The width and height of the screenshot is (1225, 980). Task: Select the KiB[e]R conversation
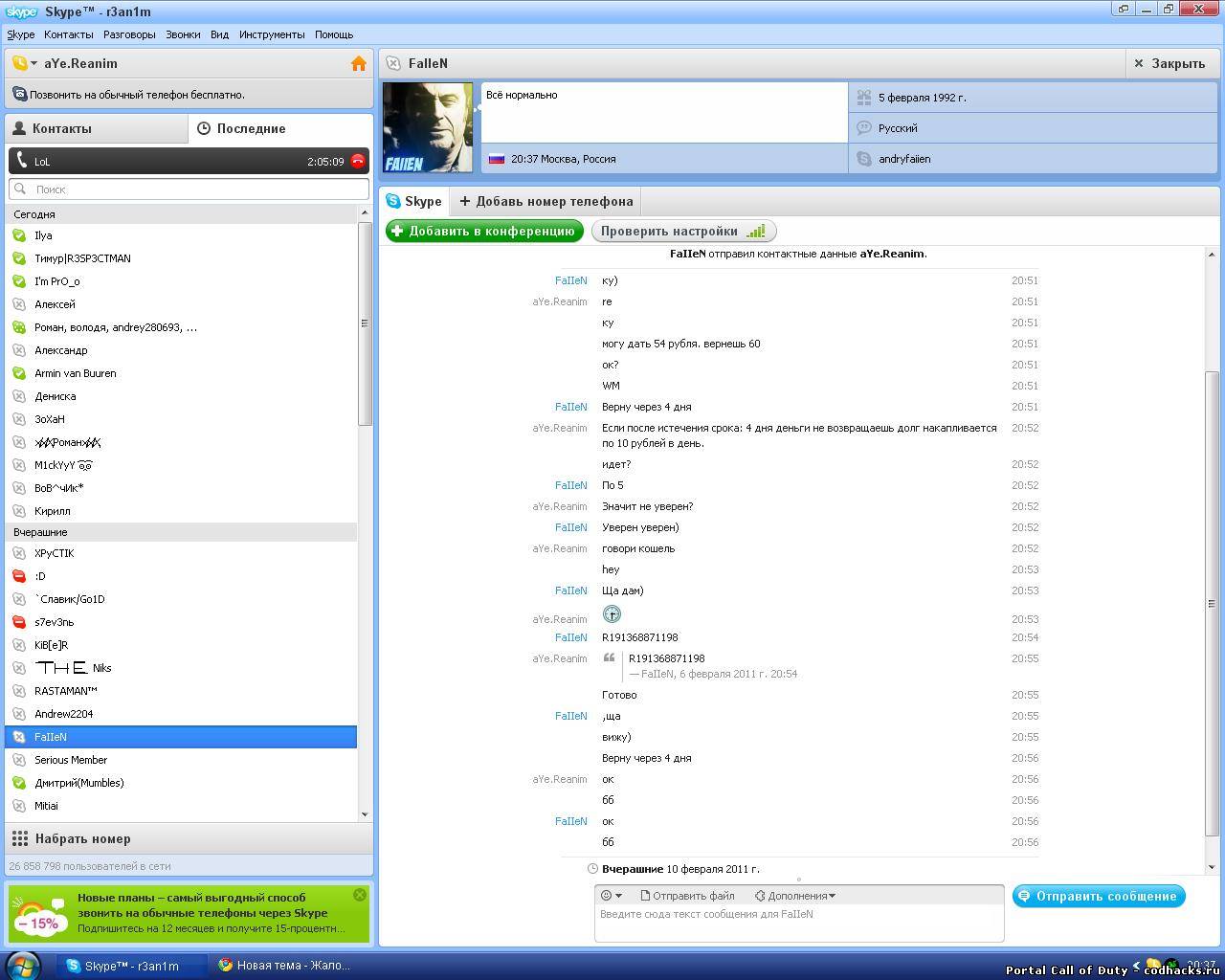tap(182, 645)
